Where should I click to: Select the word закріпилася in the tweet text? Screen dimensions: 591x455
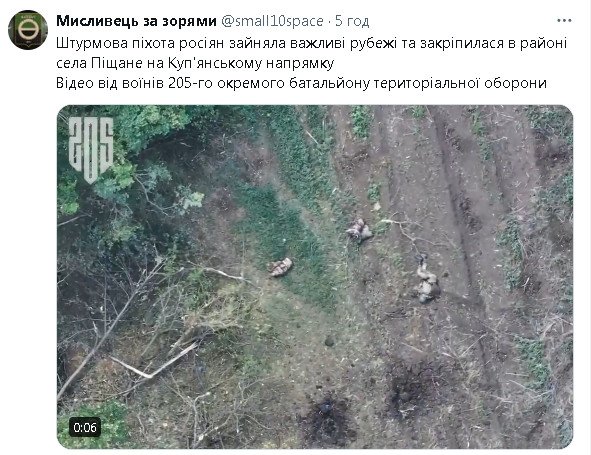[462, 44]
